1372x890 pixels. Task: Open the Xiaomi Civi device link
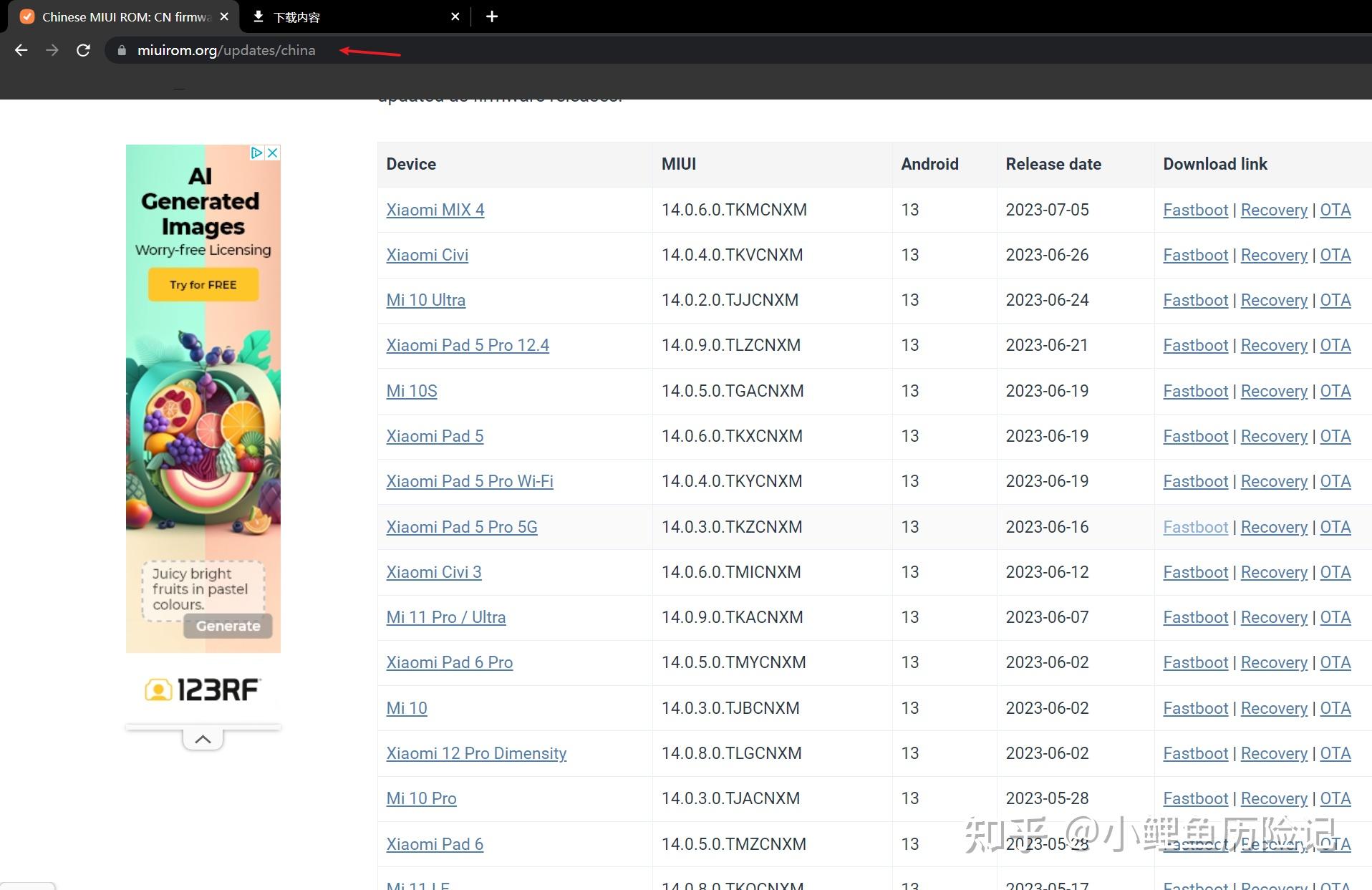[427, 255]
